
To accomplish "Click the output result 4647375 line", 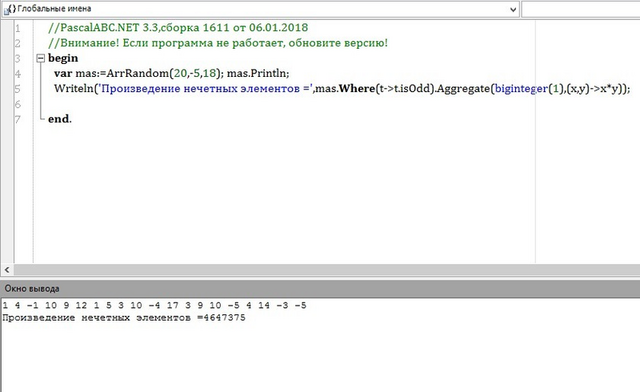I will 124,318.
